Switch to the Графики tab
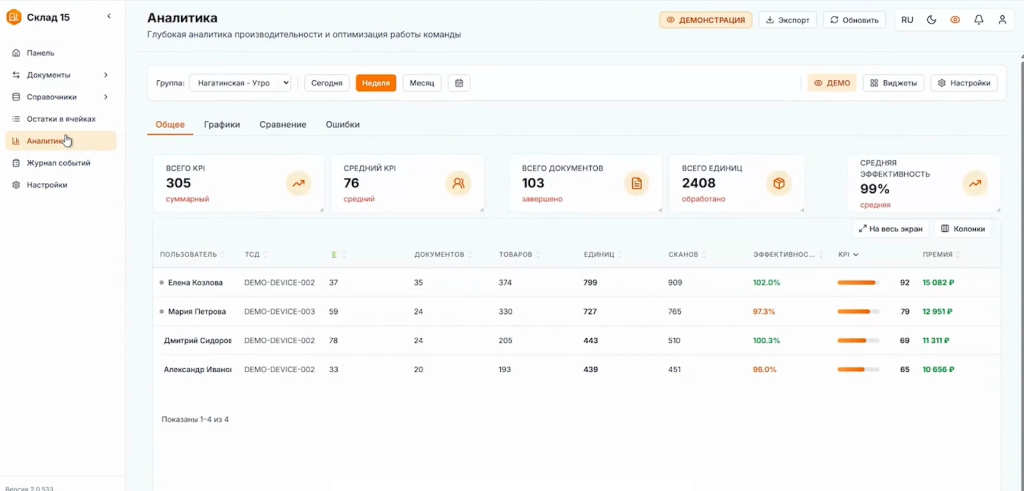1024x491 pixels. [x=222, y=125]
